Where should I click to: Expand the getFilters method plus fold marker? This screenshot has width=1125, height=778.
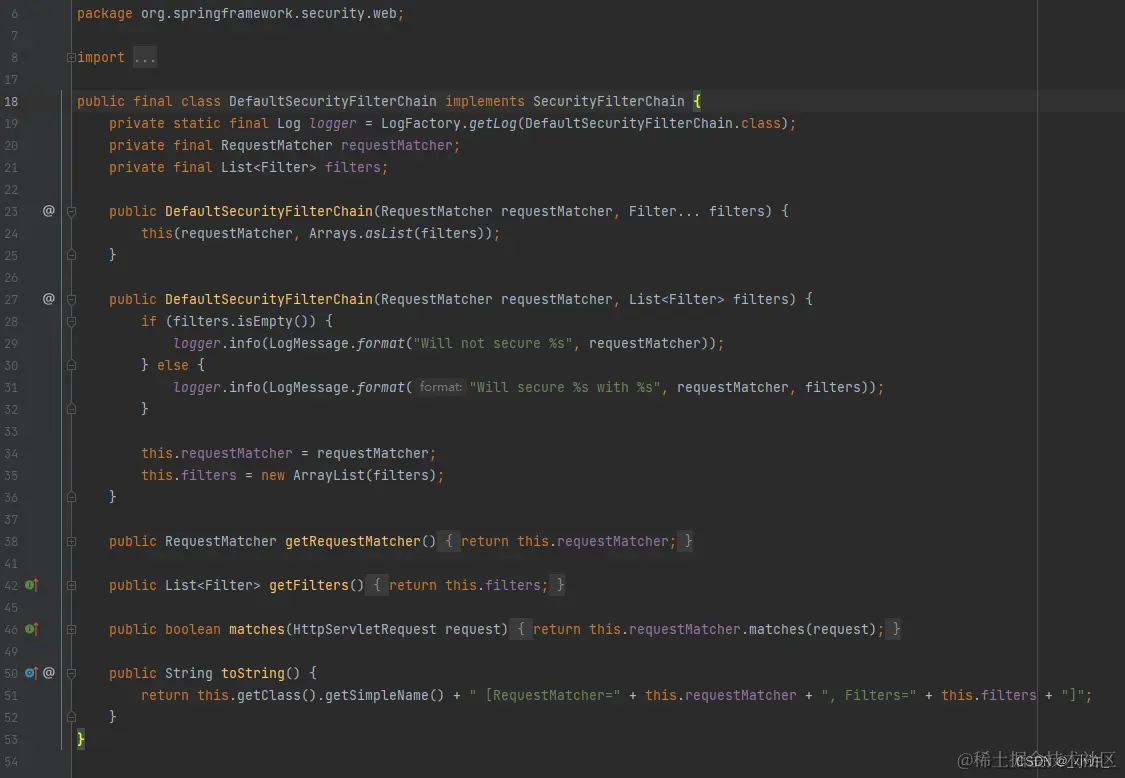71,585
